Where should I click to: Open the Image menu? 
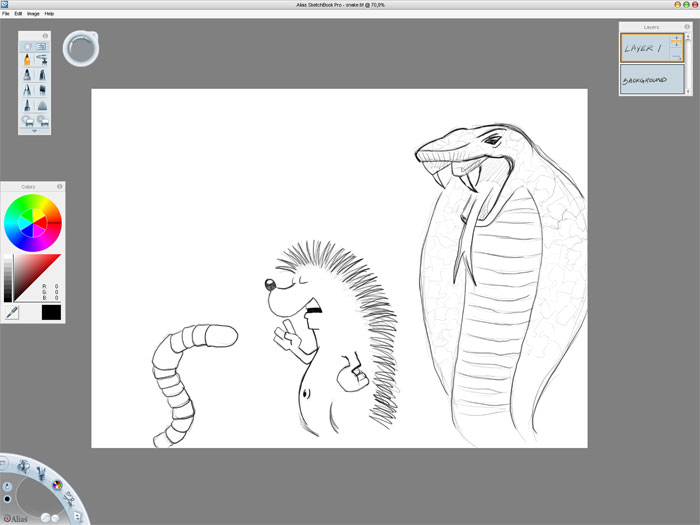pyautogui.click(x=33, y=14)
